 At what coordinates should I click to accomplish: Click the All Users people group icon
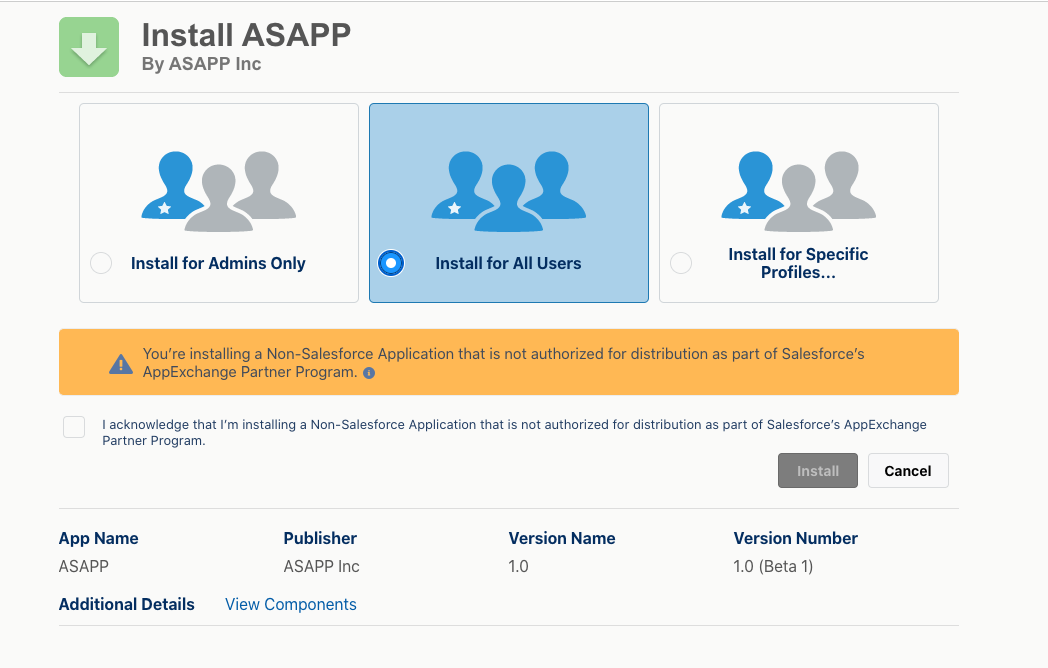(509, 191)
